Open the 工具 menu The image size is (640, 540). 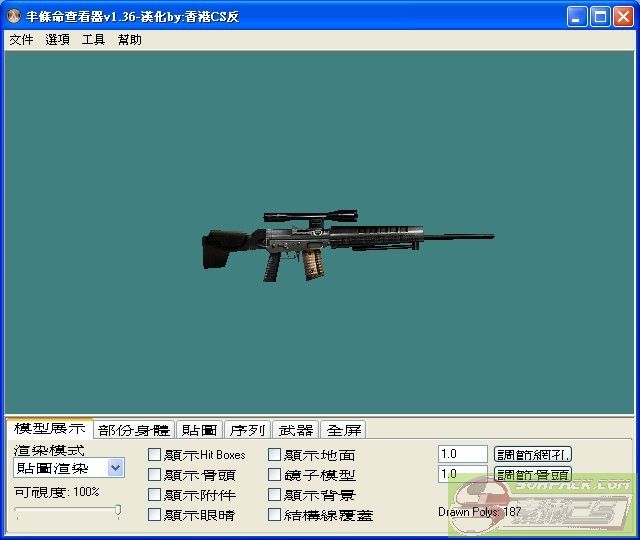point(93,40)
